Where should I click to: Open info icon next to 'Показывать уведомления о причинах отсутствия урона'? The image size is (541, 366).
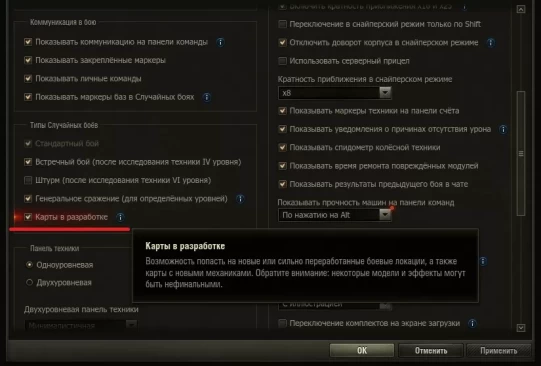(x=503, y=129)
